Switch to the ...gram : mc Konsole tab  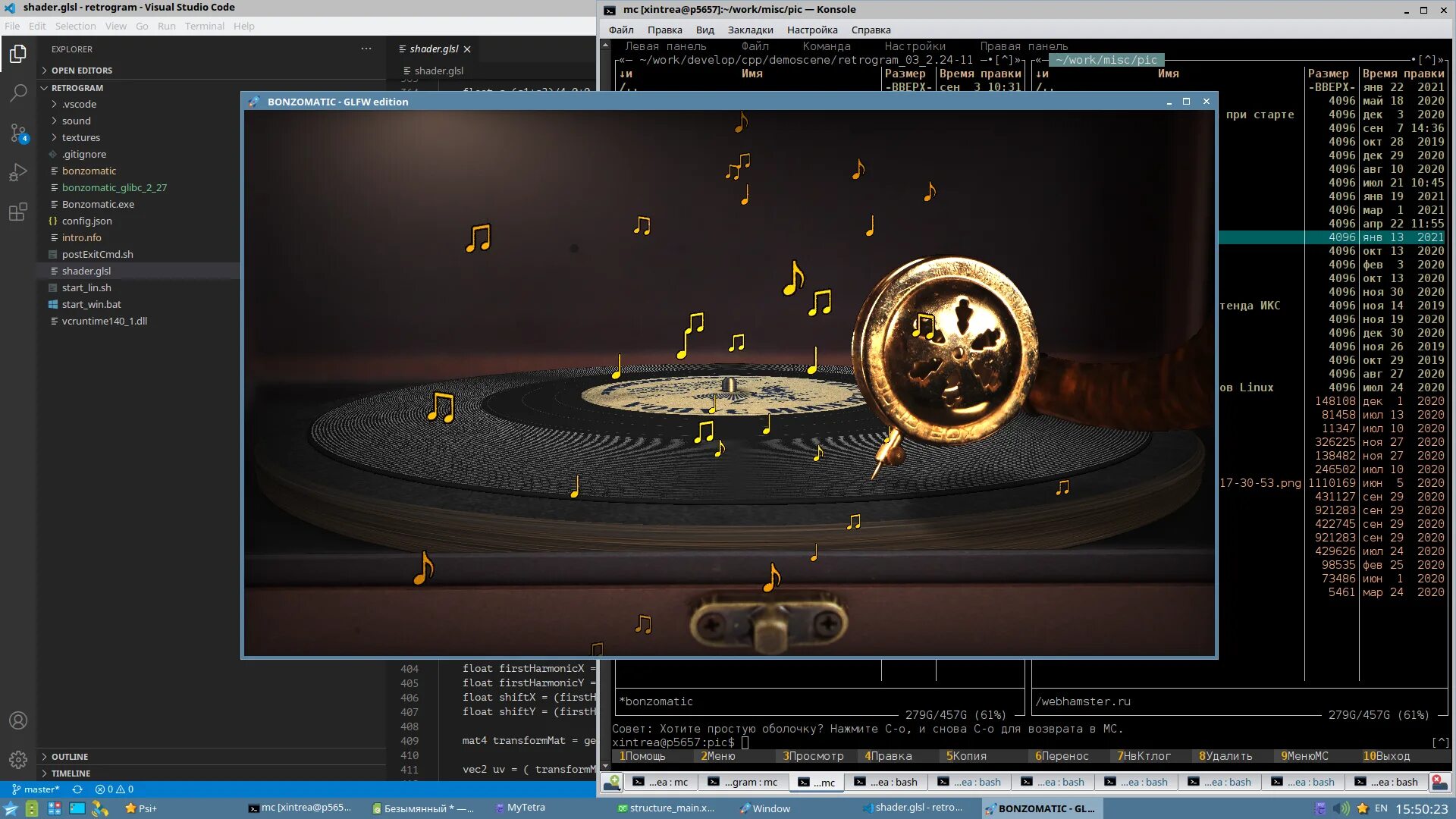742,782
